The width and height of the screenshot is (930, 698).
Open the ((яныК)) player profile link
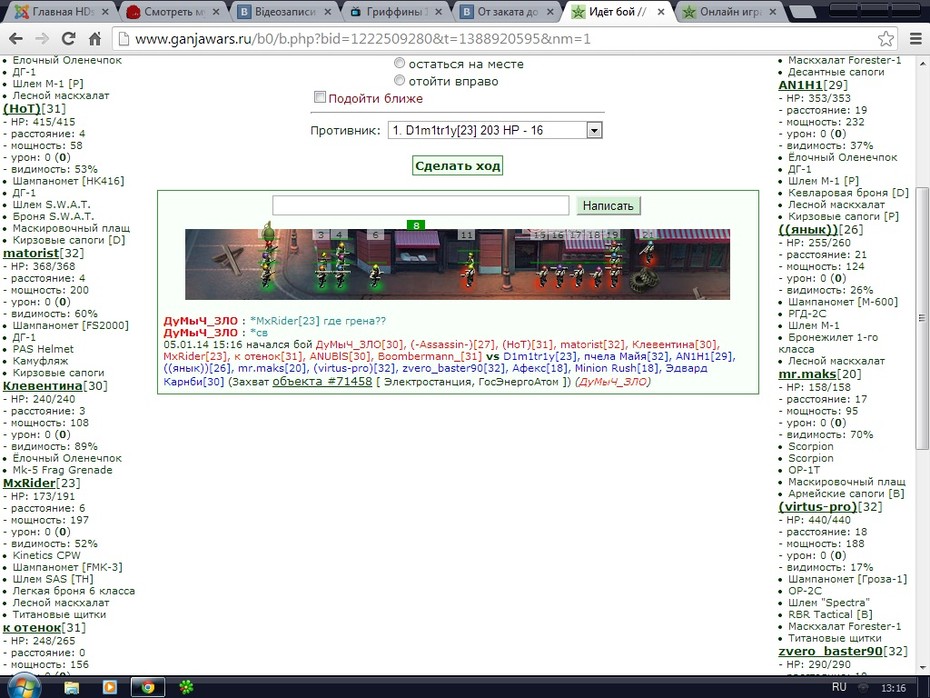(808, 230)
